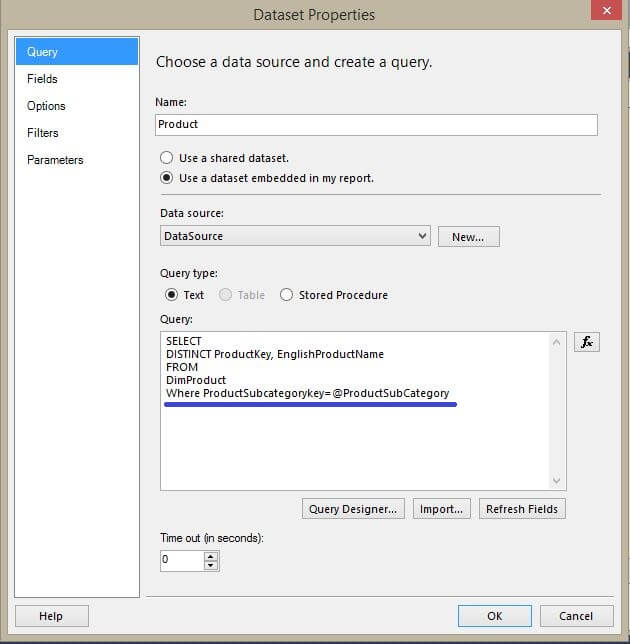
Task: Open the Filters page
Action: click(x=77, y=133)
